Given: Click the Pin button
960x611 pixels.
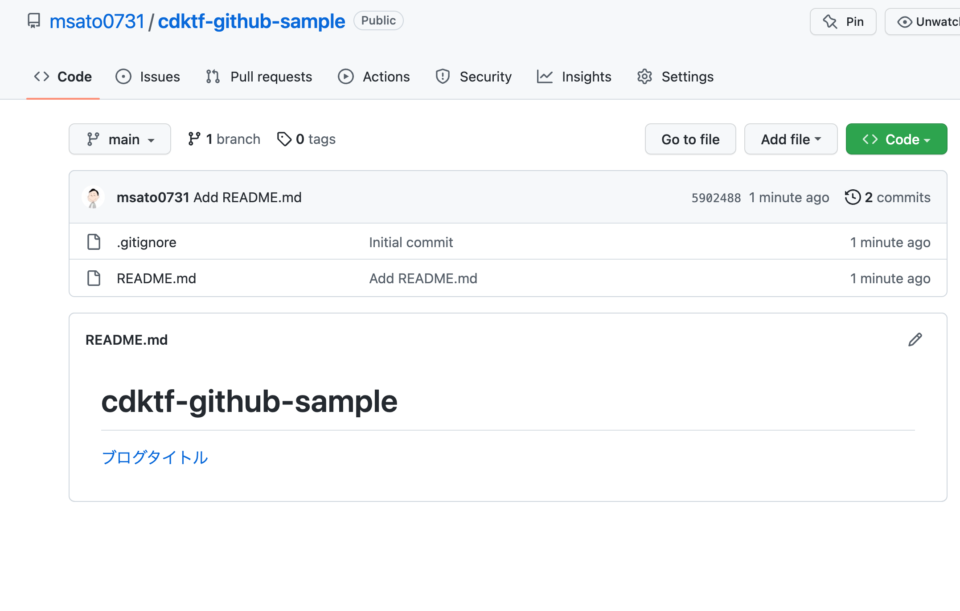Looking at the screenshot, I should click(x=843, y=20).
